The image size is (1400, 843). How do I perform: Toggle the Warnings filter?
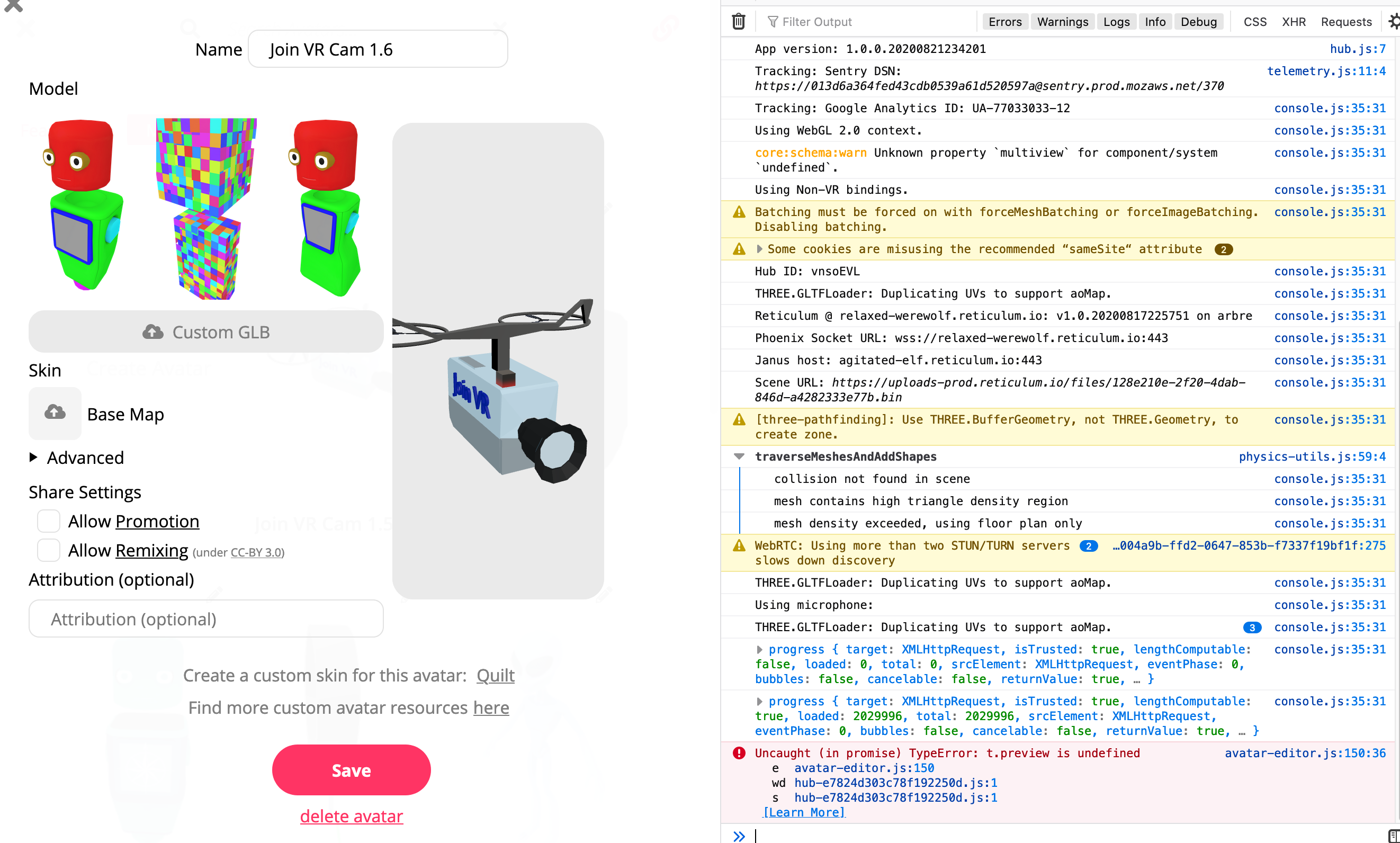(x=1063, y=22)
